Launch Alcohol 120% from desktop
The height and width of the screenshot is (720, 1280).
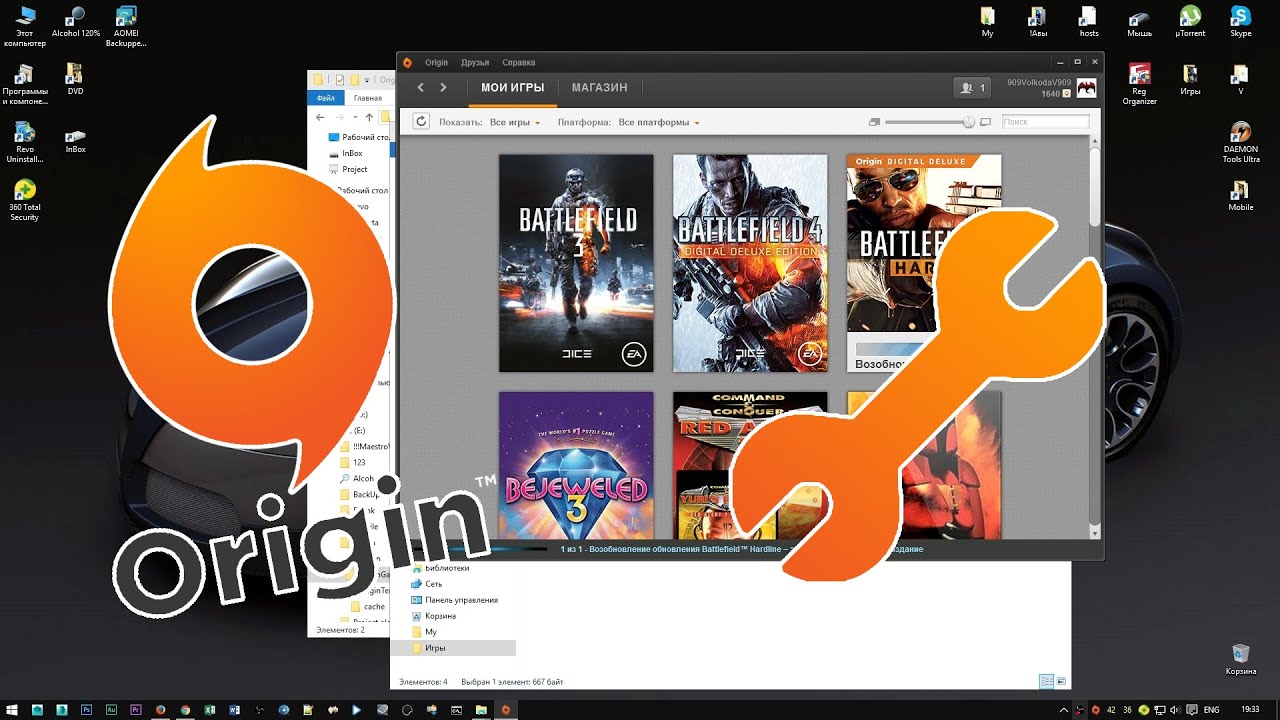76,22
